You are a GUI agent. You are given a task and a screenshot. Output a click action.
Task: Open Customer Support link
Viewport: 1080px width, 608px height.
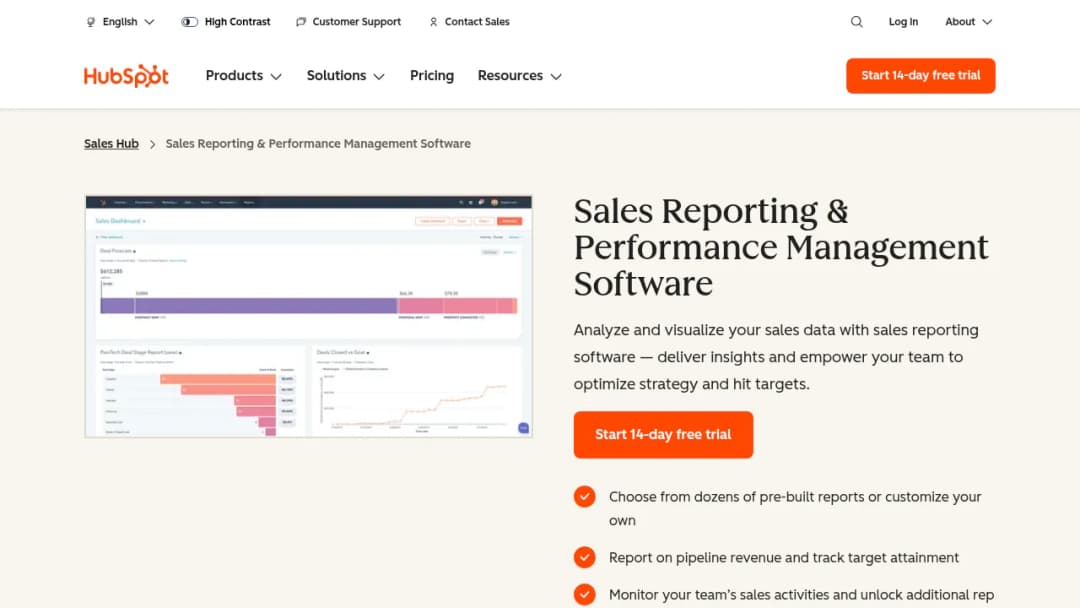pos(349,22)
